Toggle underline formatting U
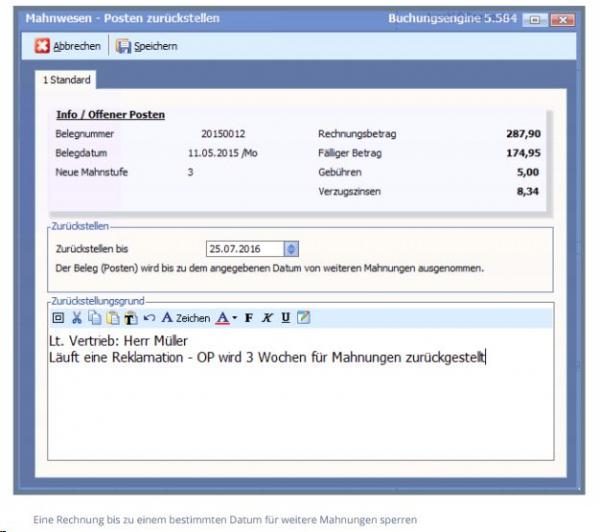 pyautogui.click(x=285, y=318)
